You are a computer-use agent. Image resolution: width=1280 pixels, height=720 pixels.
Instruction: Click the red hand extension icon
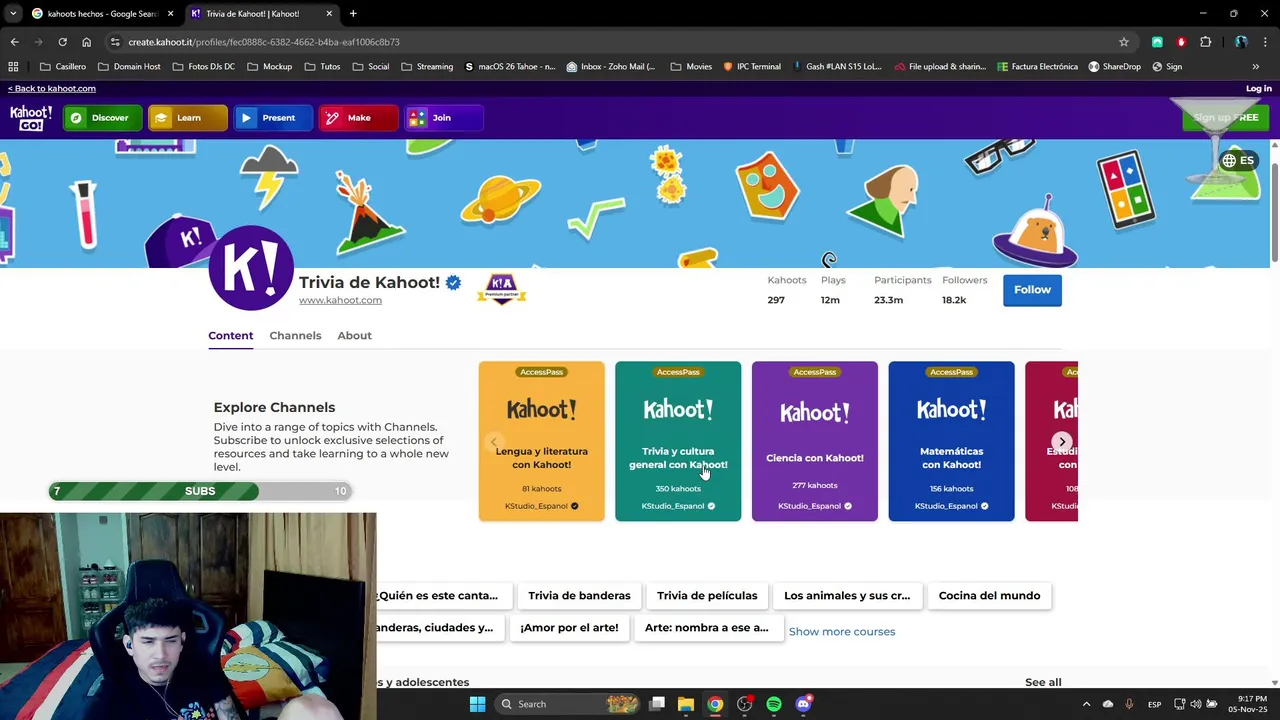click(x=1181, y=42)
